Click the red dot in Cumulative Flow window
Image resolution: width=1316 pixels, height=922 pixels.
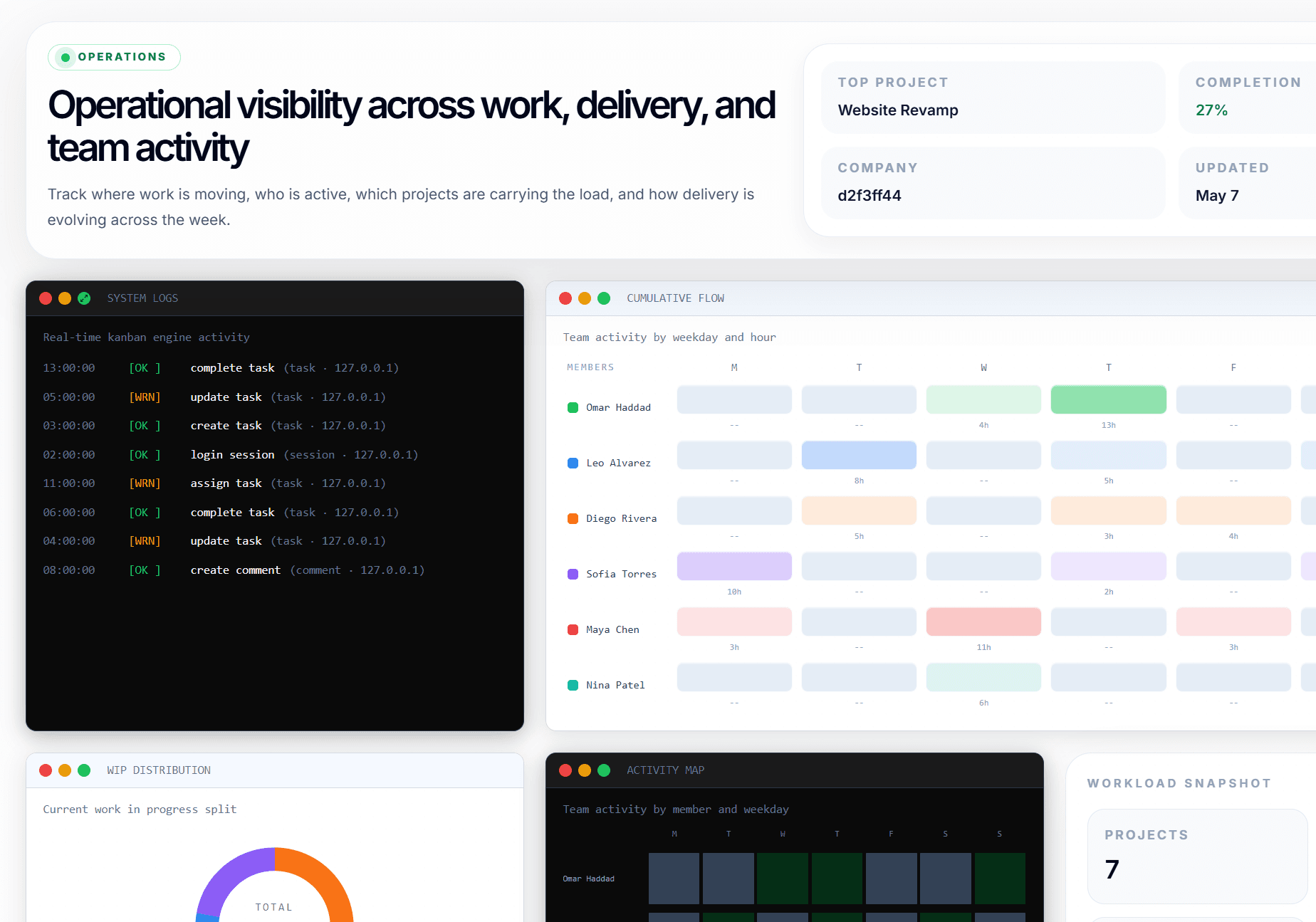coord(565,298)
